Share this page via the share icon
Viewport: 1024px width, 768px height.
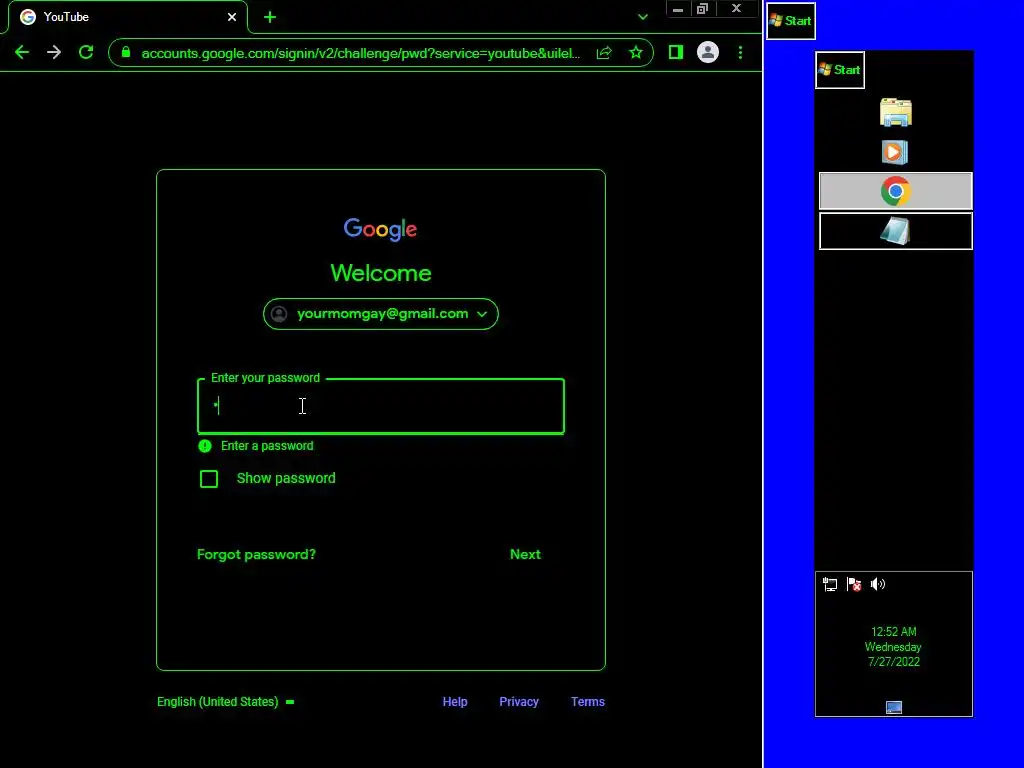[x=604, y=53]
